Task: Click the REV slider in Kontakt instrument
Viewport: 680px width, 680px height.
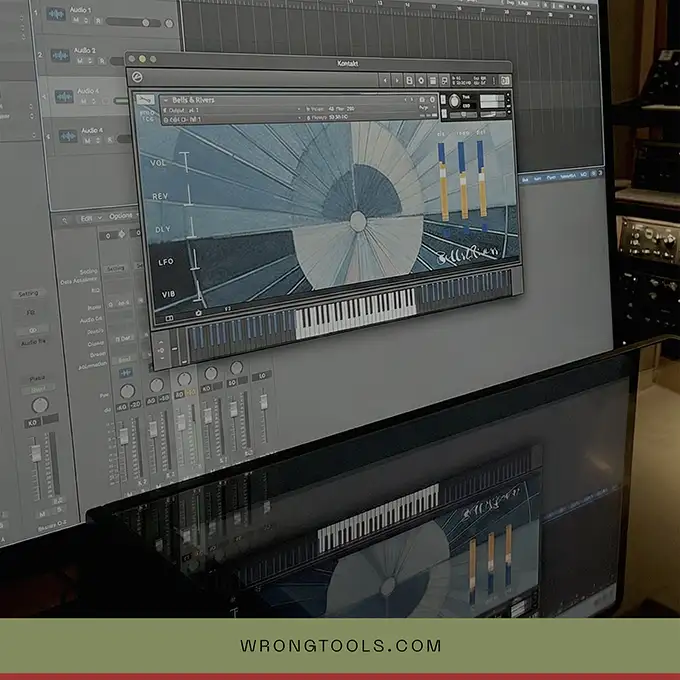Action: tap(187, 198)
